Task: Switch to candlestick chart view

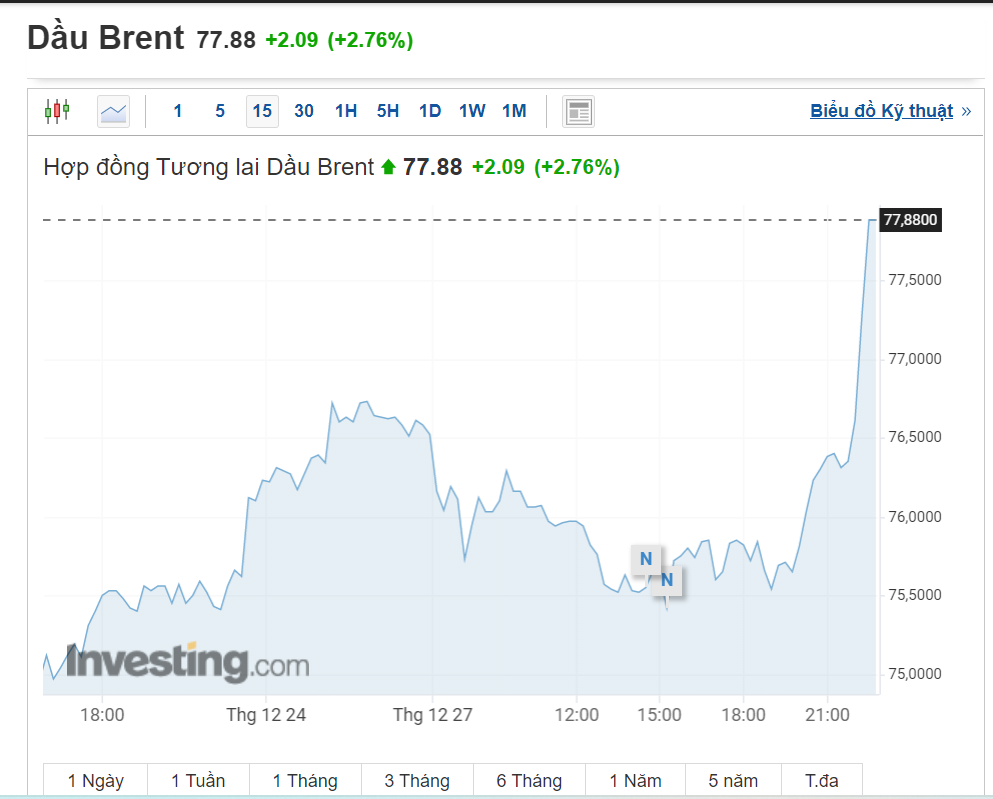Action: (57, 111)
